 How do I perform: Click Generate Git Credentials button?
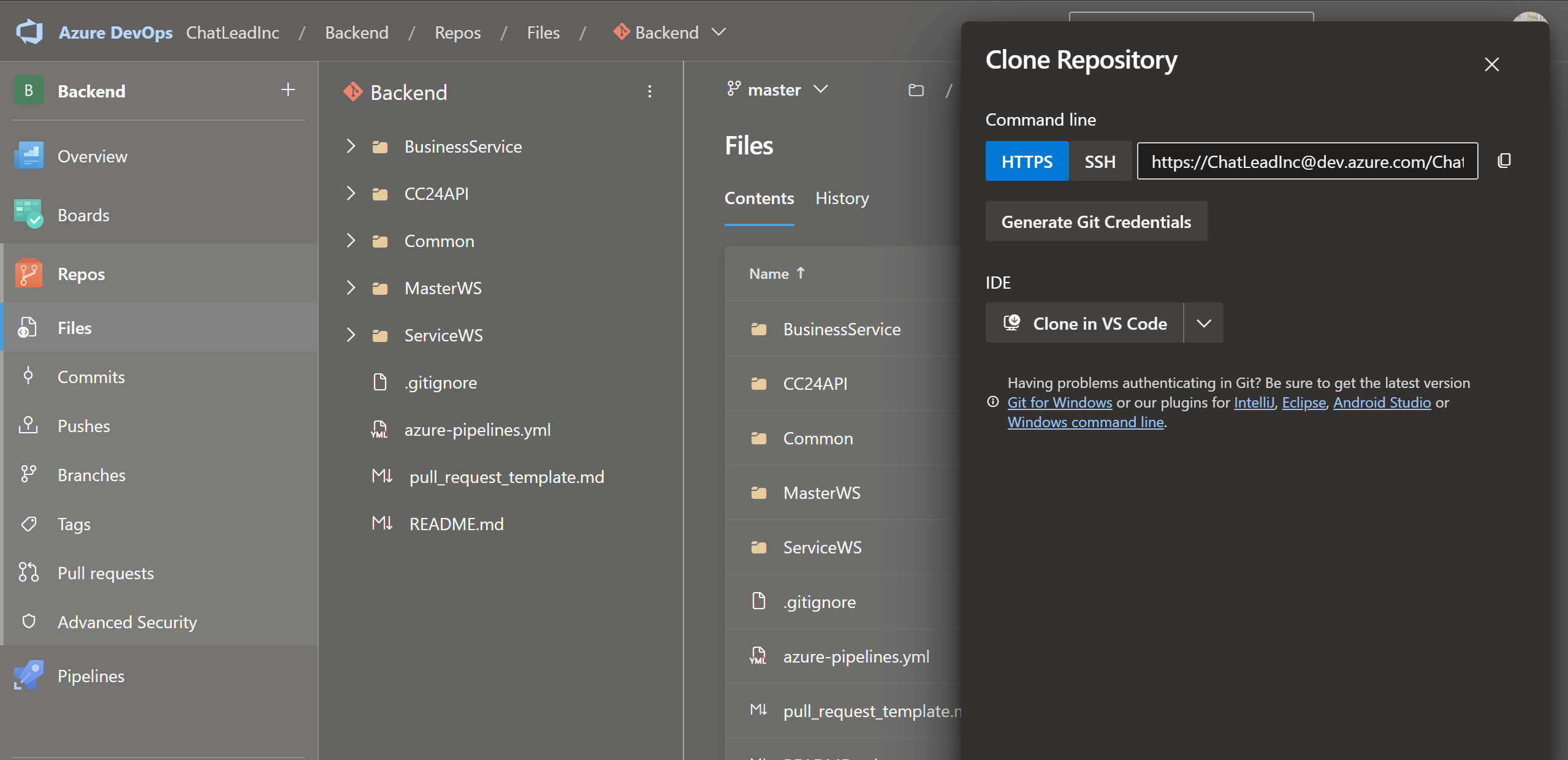pyautogui.click(x=1096, y=221)
